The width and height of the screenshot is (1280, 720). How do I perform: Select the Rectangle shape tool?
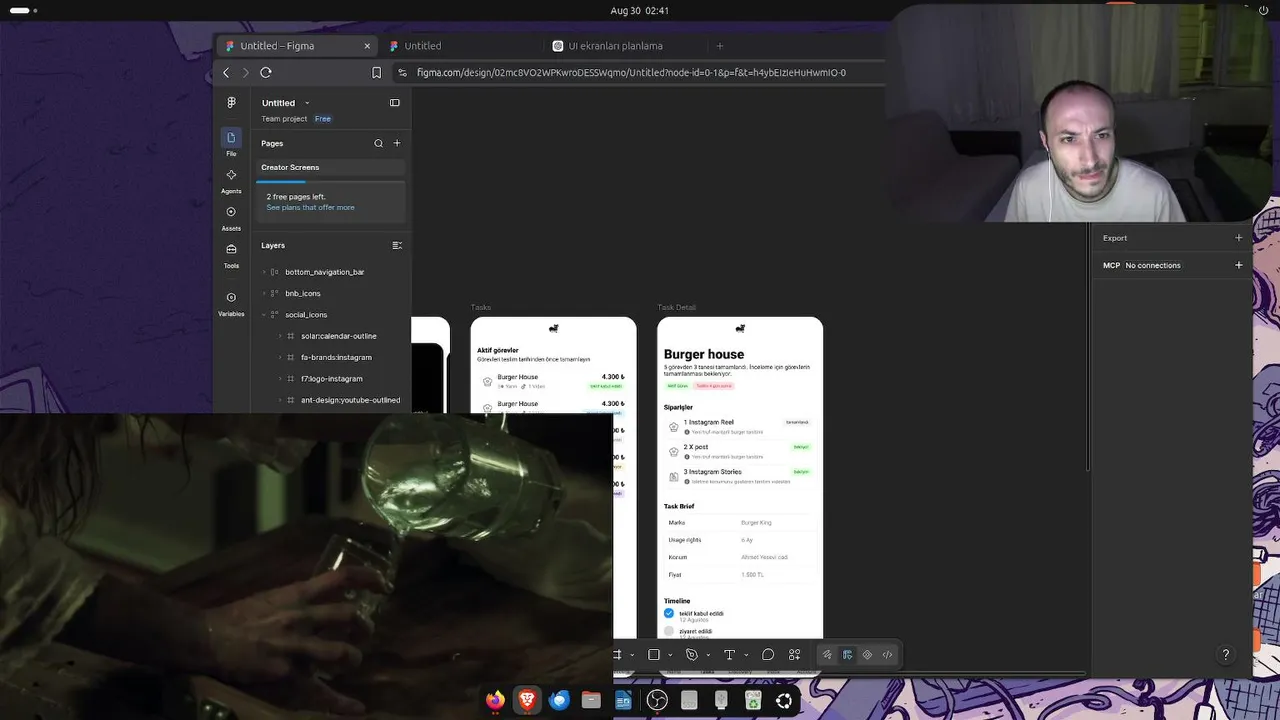coord(654,655)
